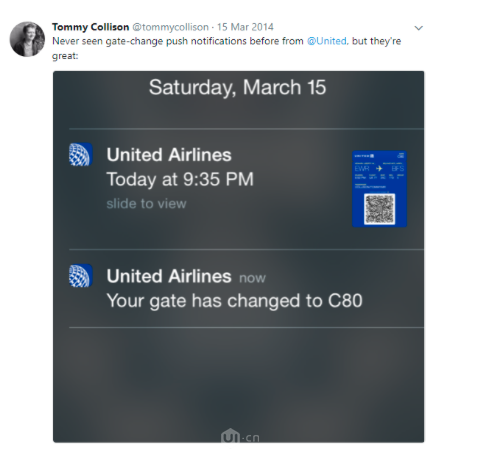Open Tommy Collison's profile avatar
Screen dimensions: 483x454
click(x=27, y=39)
